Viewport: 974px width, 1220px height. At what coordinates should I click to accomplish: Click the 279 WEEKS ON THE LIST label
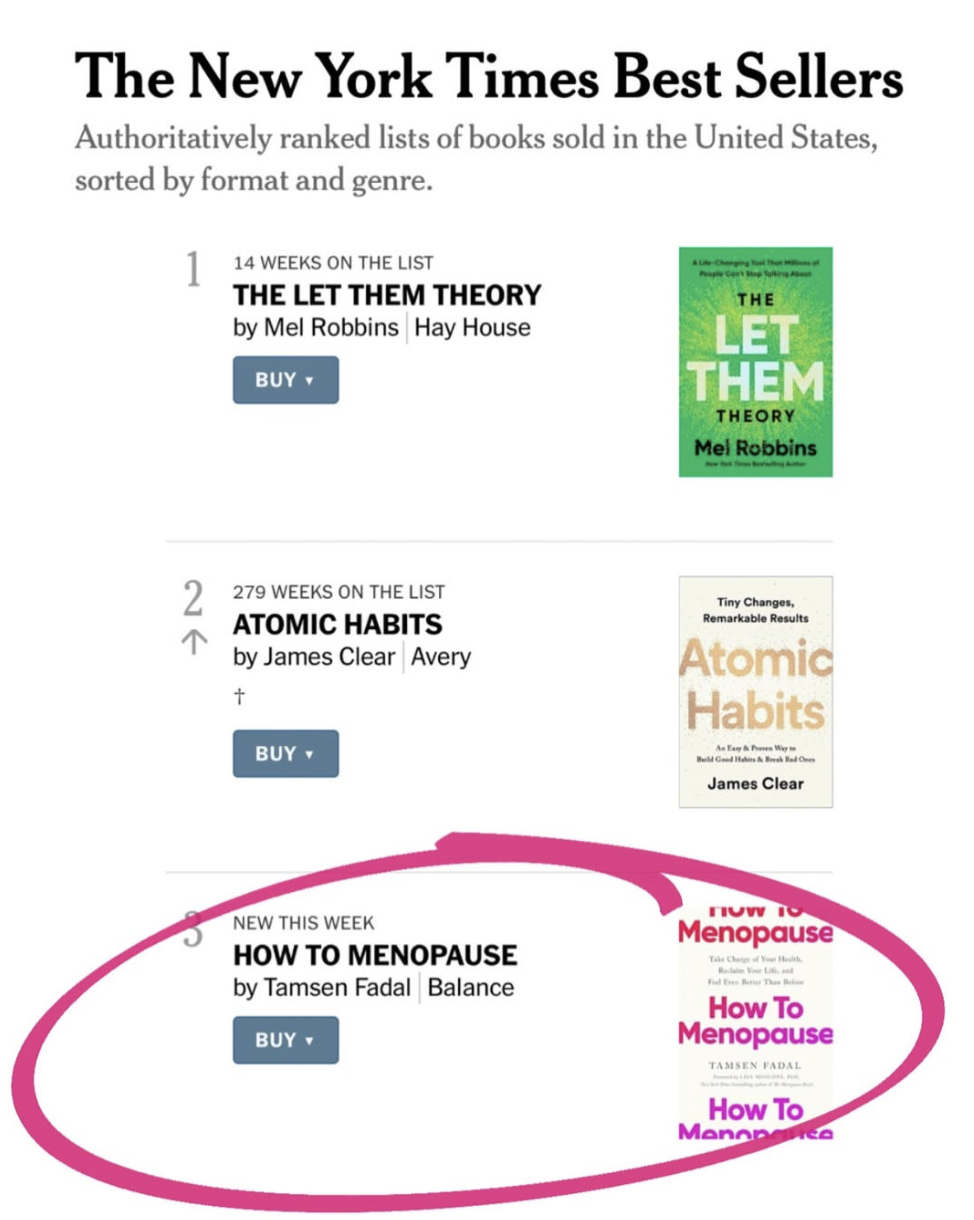(x=339, y=592)
